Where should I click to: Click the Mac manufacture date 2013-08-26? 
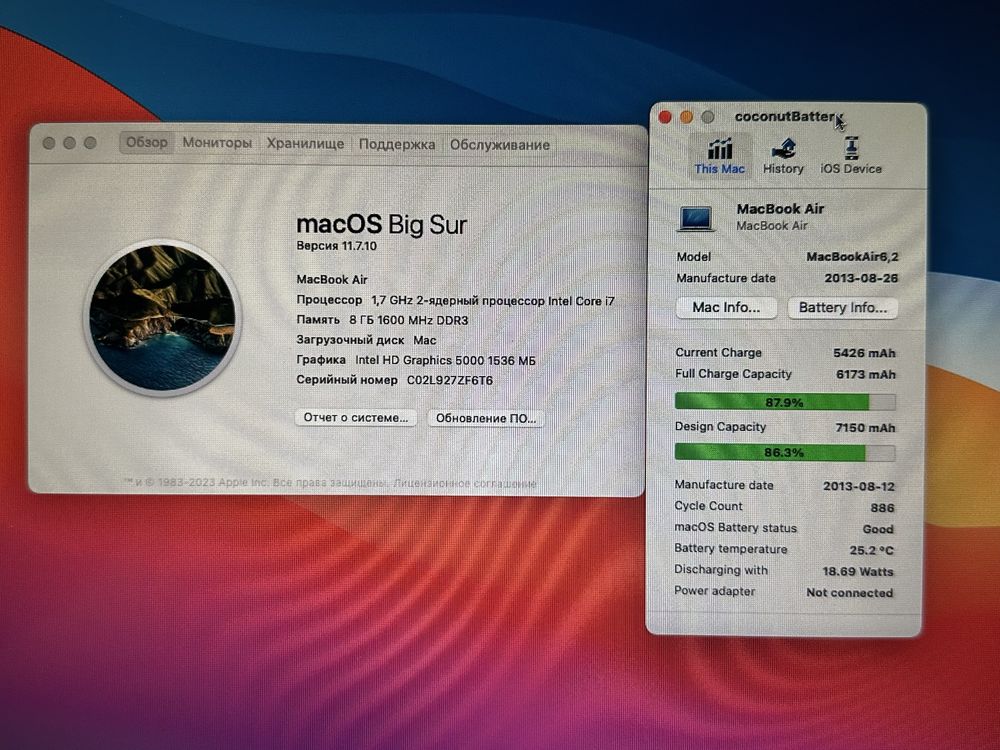tap(861, 278)
